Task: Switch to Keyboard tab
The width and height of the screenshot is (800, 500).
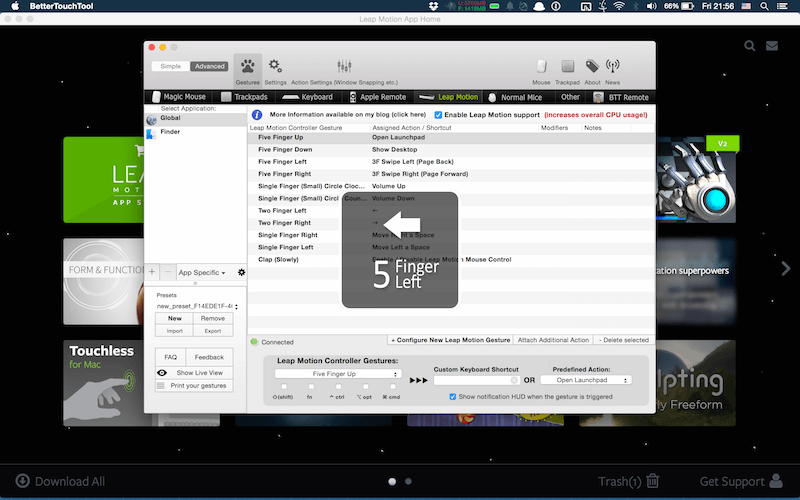Action: click(308, 97)
